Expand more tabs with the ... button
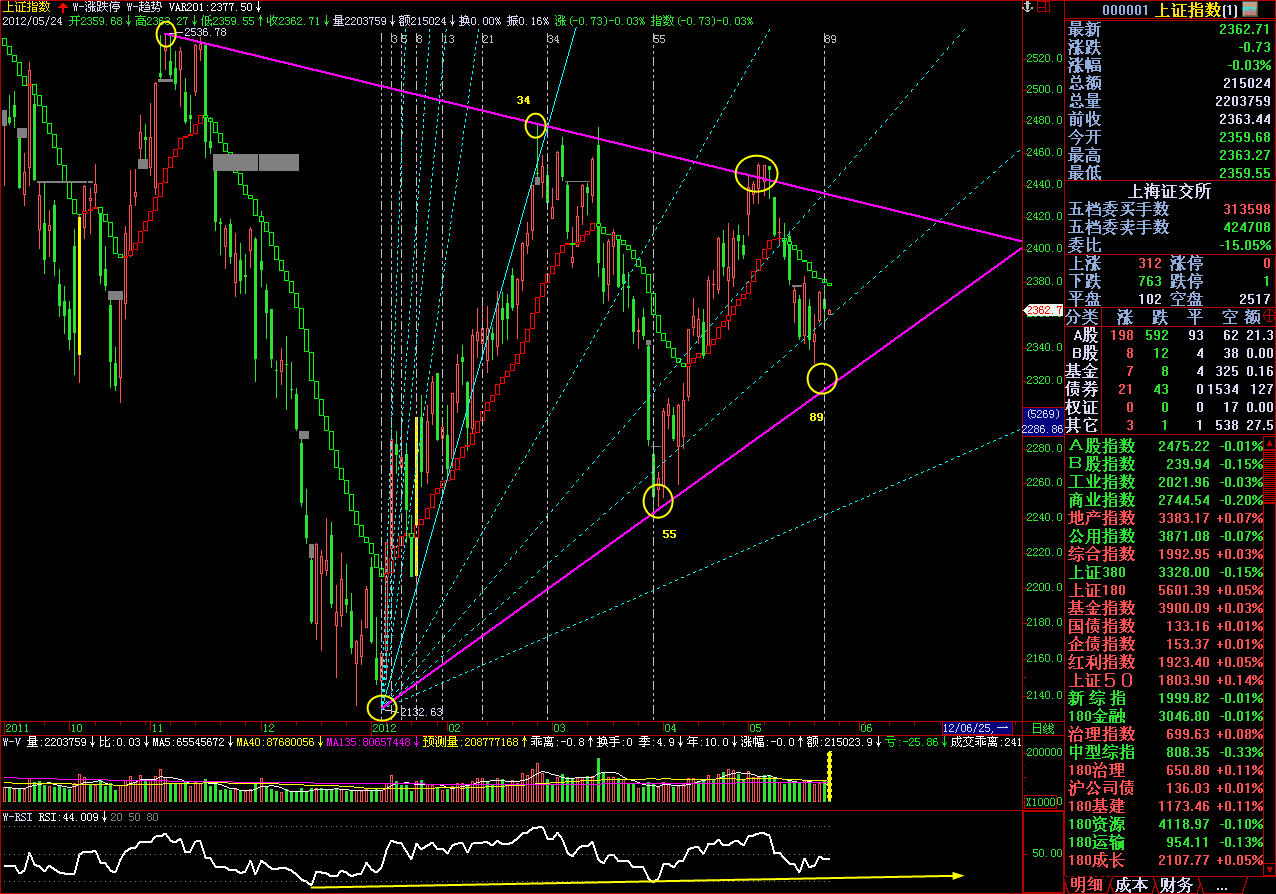Screen dimensions: 1276x894 [1221, 884]
